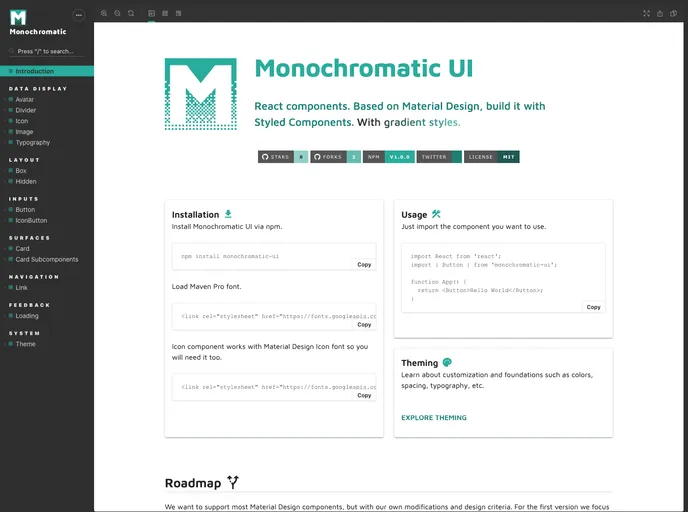
Task: Zoom out of the preview canvas
Action: coord(118,13)
